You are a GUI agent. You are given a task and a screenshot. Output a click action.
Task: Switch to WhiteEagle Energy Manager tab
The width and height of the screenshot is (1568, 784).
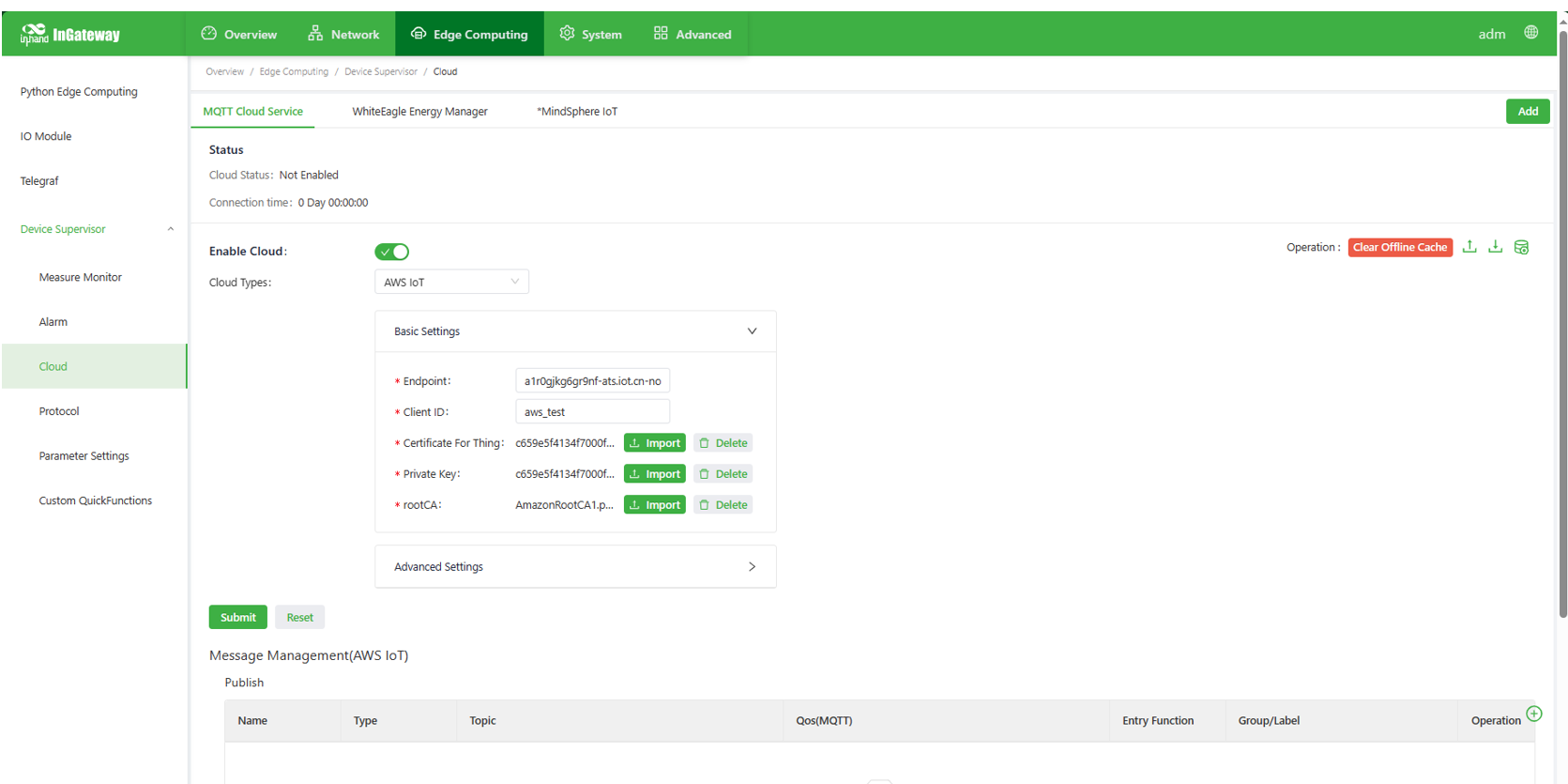coord(419,112)
